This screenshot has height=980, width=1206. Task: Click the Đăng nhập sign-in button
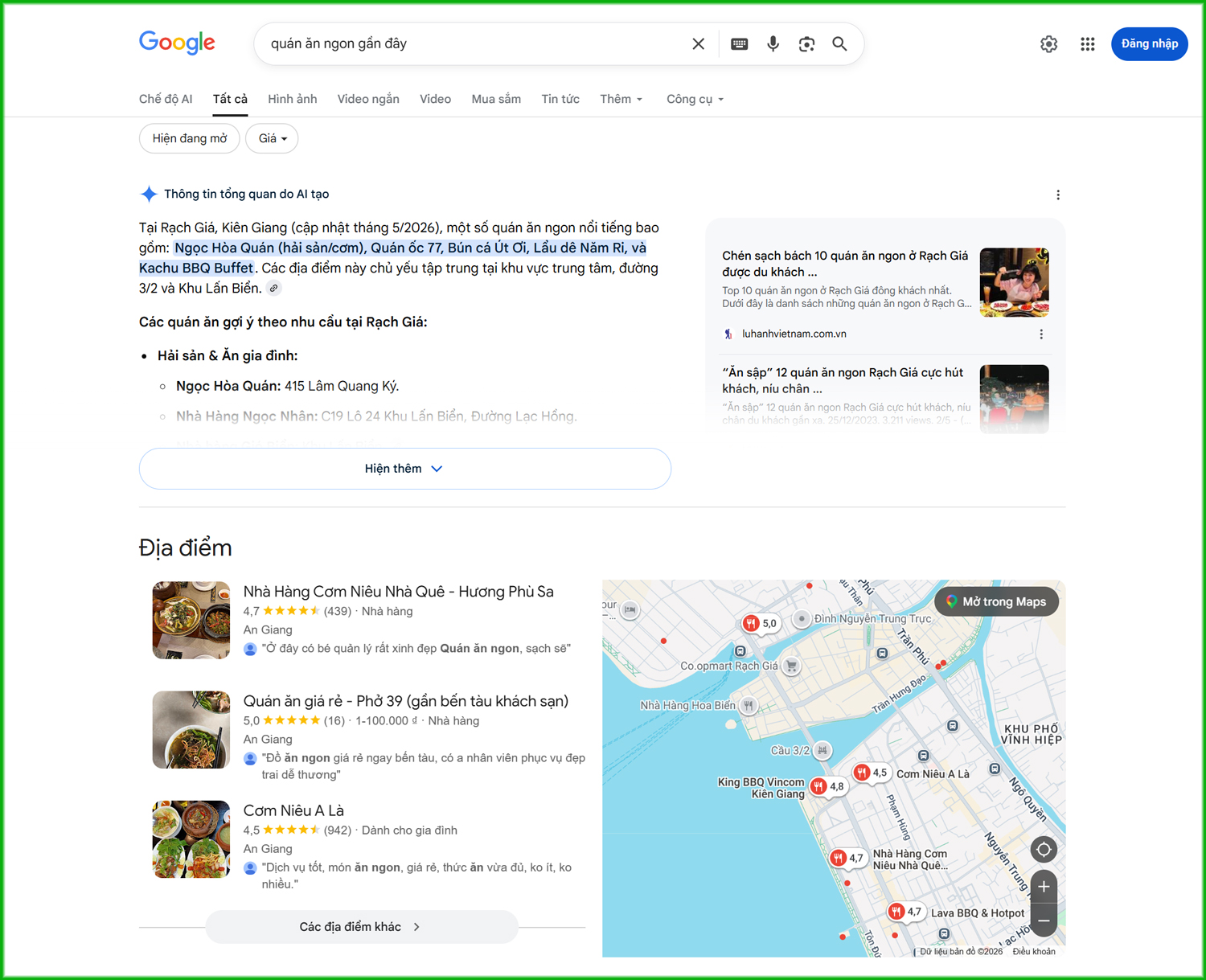point(1149,43)
